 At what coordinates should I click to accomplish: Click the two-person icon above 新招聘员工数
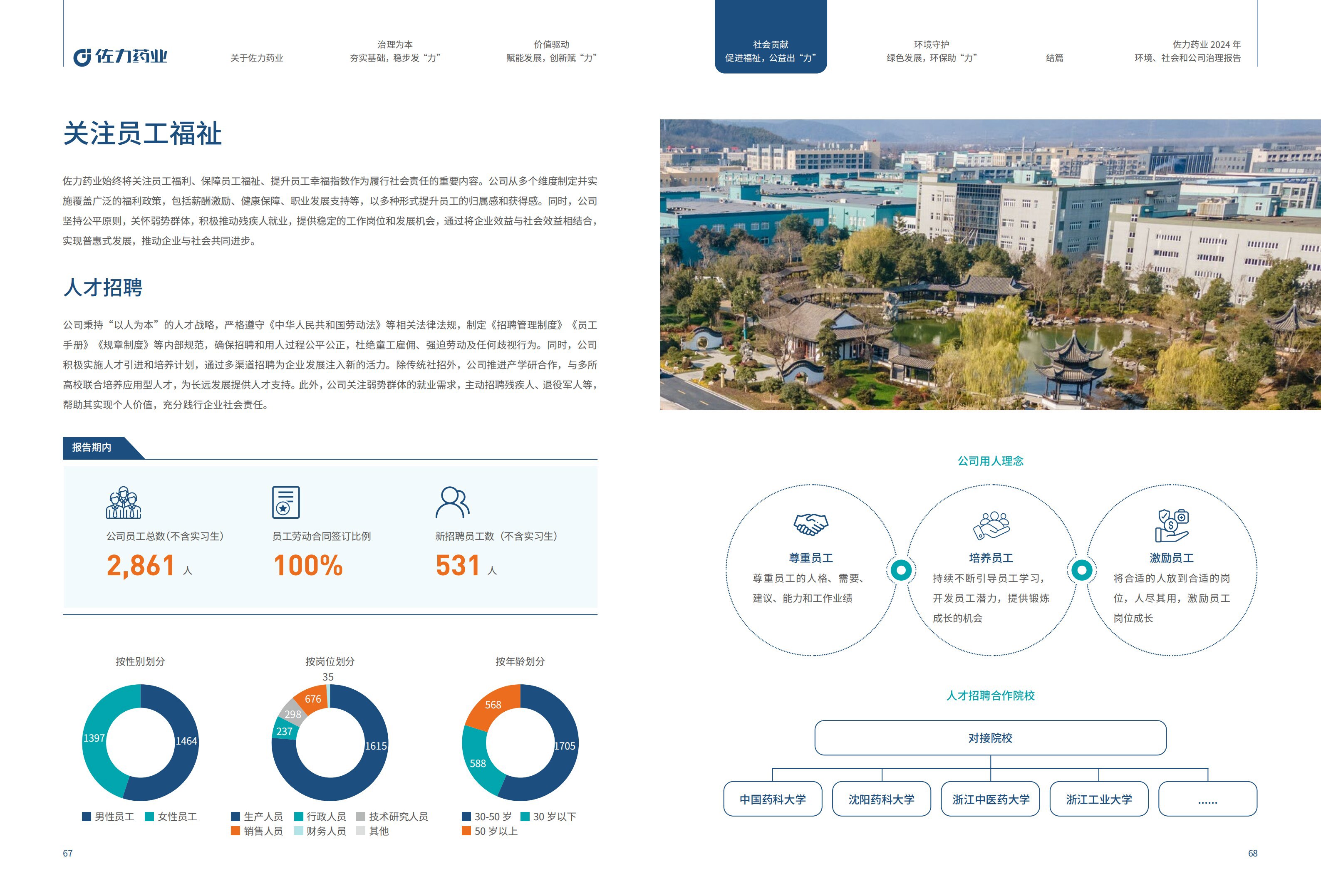pos(452,502)
